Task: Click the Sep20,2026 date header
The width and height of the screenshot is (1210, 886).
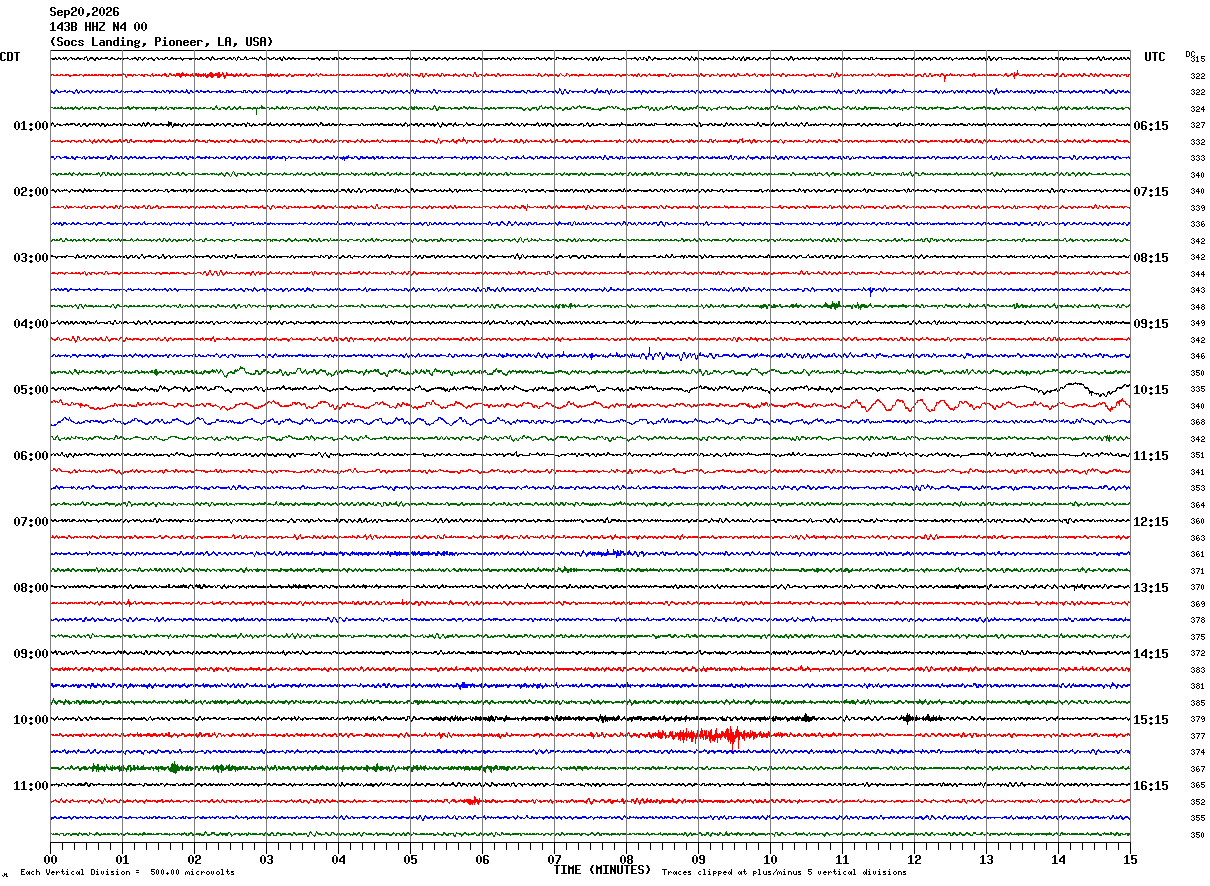Action: (84, 12)
